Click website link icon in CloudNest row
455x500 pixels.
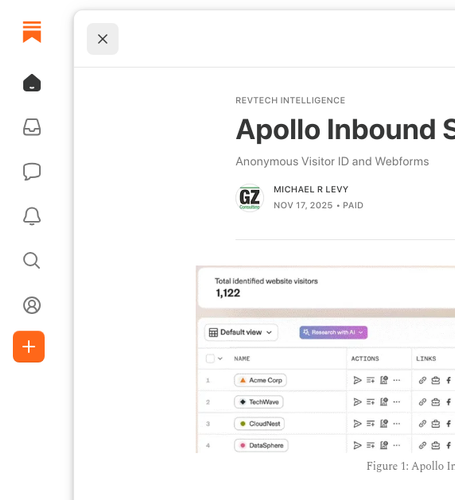422,424
